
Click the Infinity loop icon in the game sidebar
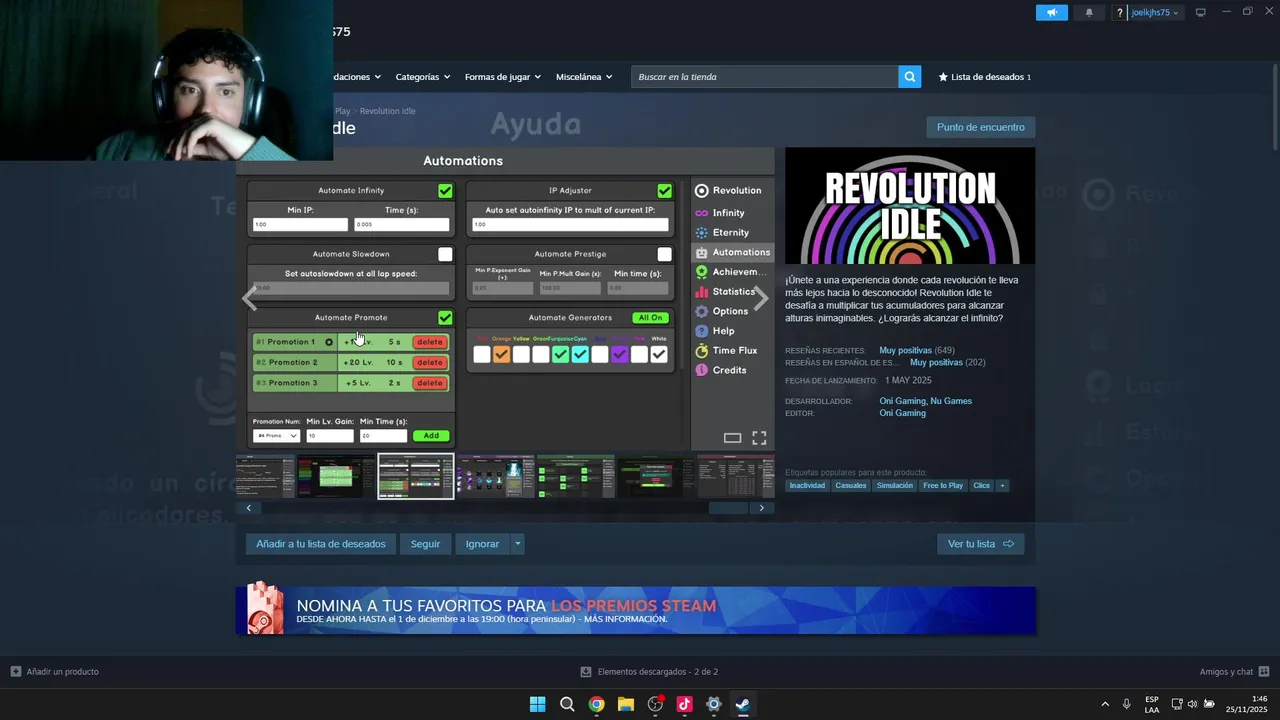(701, 213)
